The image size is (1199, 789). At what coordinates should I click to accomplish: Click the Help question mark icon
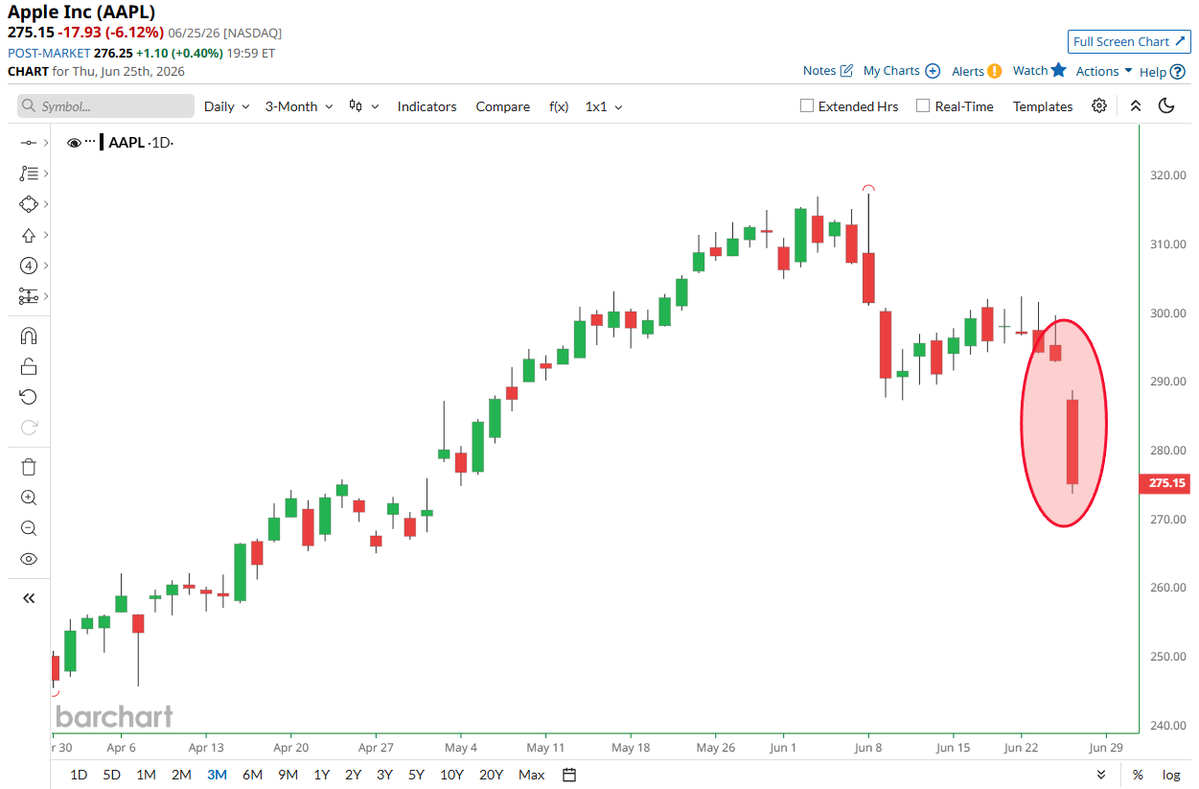coord(1178,72)
